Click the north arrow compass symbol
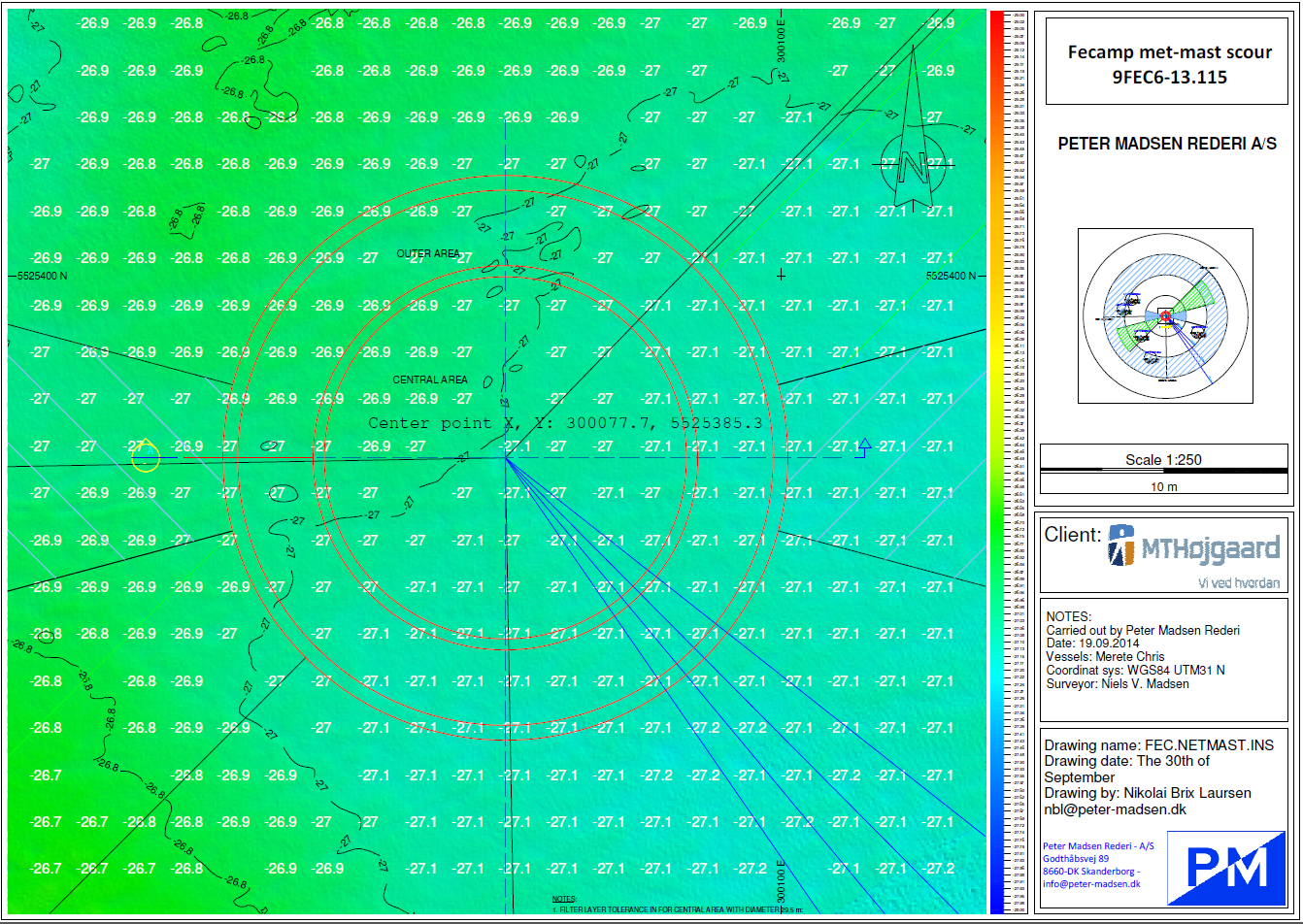1303x924 pixels. click(913, 126)
